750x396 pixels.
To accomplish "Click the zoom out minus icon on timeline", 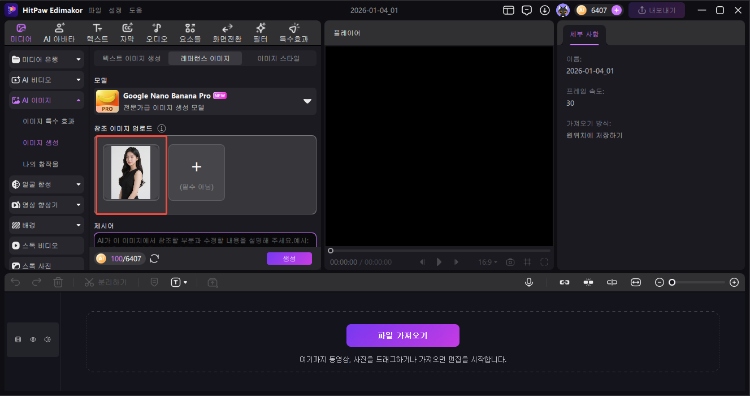I will pyautogui.click(x=659, y=283).
